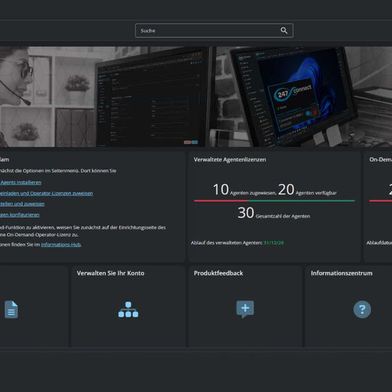
Task: Select the Informationszentrum card title
Action: click(x=341, y=273)
